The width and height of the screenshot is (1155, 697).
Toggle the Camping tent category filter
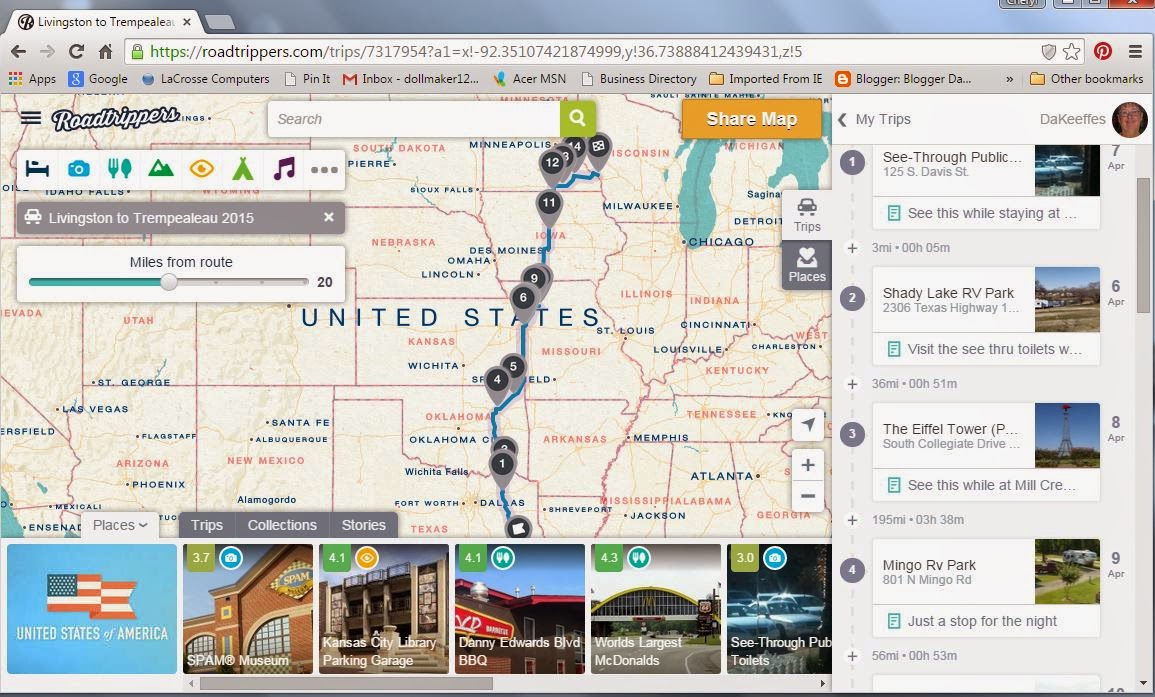(x=242, y=169)
